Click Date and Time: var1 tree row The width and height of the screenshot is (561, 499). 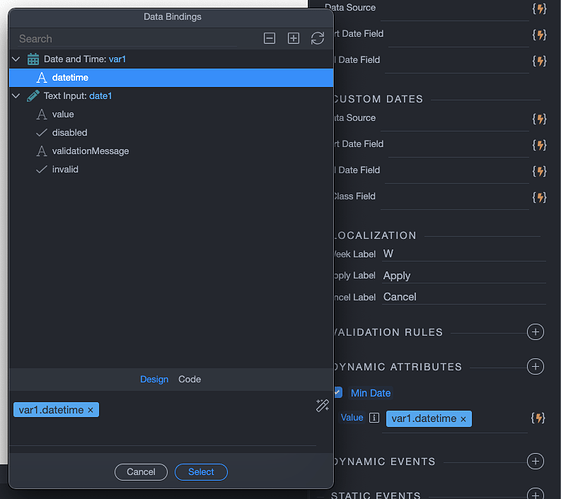[171, 59]
